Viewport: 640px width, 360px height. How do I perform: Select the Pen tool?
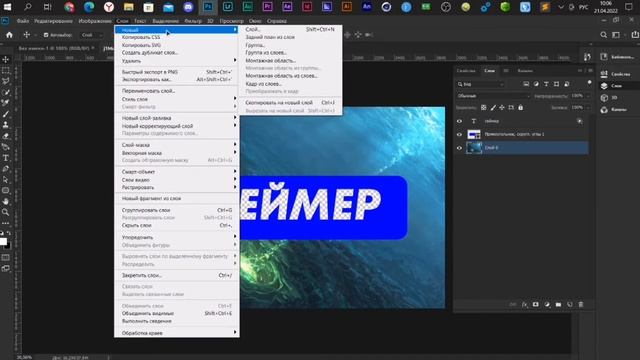6,169
